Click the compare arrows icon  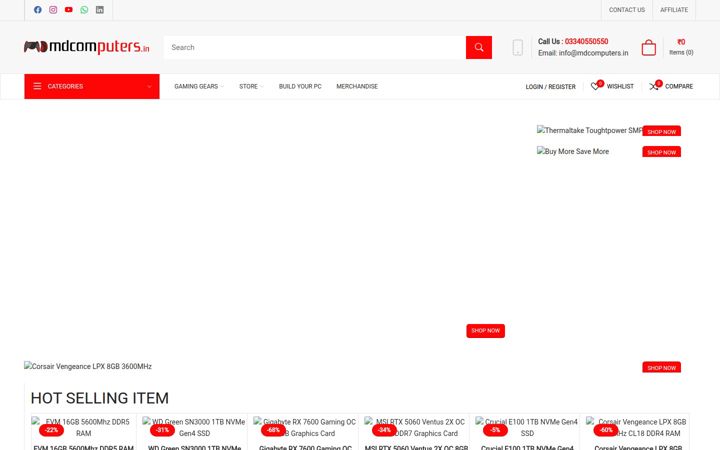(653, 86)
